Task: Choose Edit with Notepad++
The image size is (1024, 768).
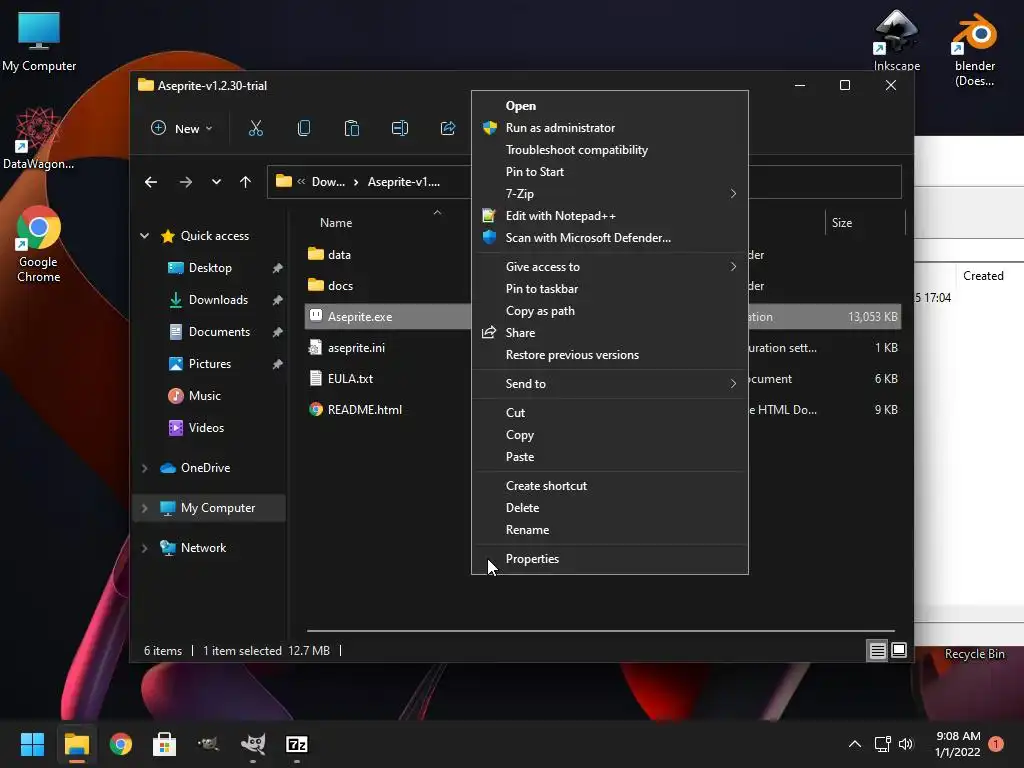Action: (x=610, y=216)
